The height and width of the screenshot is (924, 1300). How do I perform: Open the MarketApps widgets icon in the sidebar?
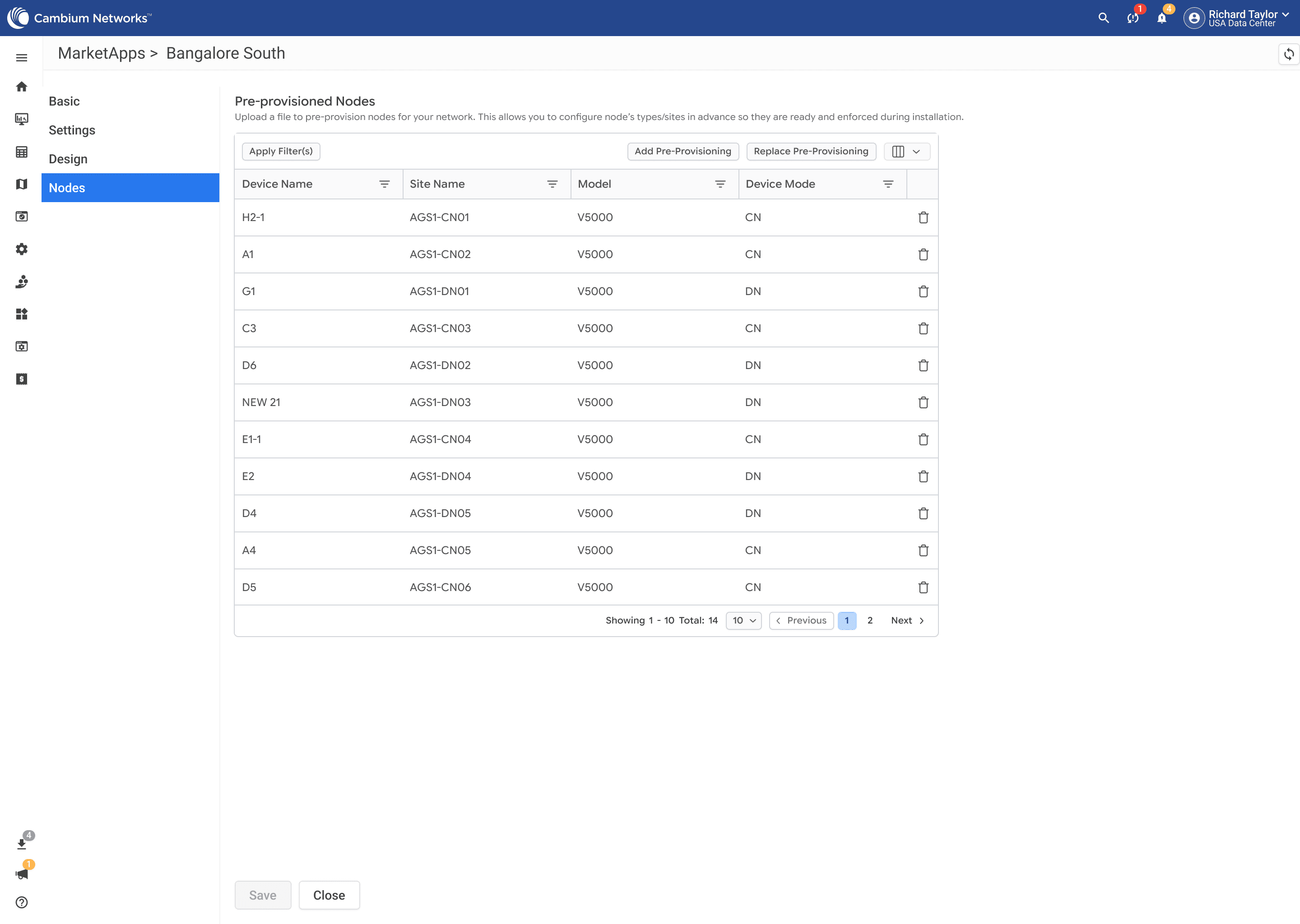tap(22, 314)
